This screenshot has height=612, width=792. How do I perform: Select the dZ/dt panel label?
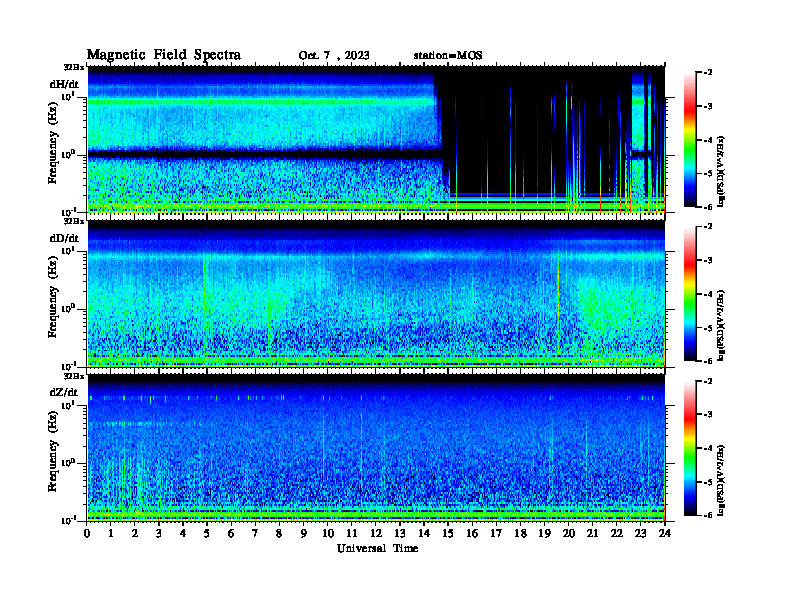pos(64,393)
